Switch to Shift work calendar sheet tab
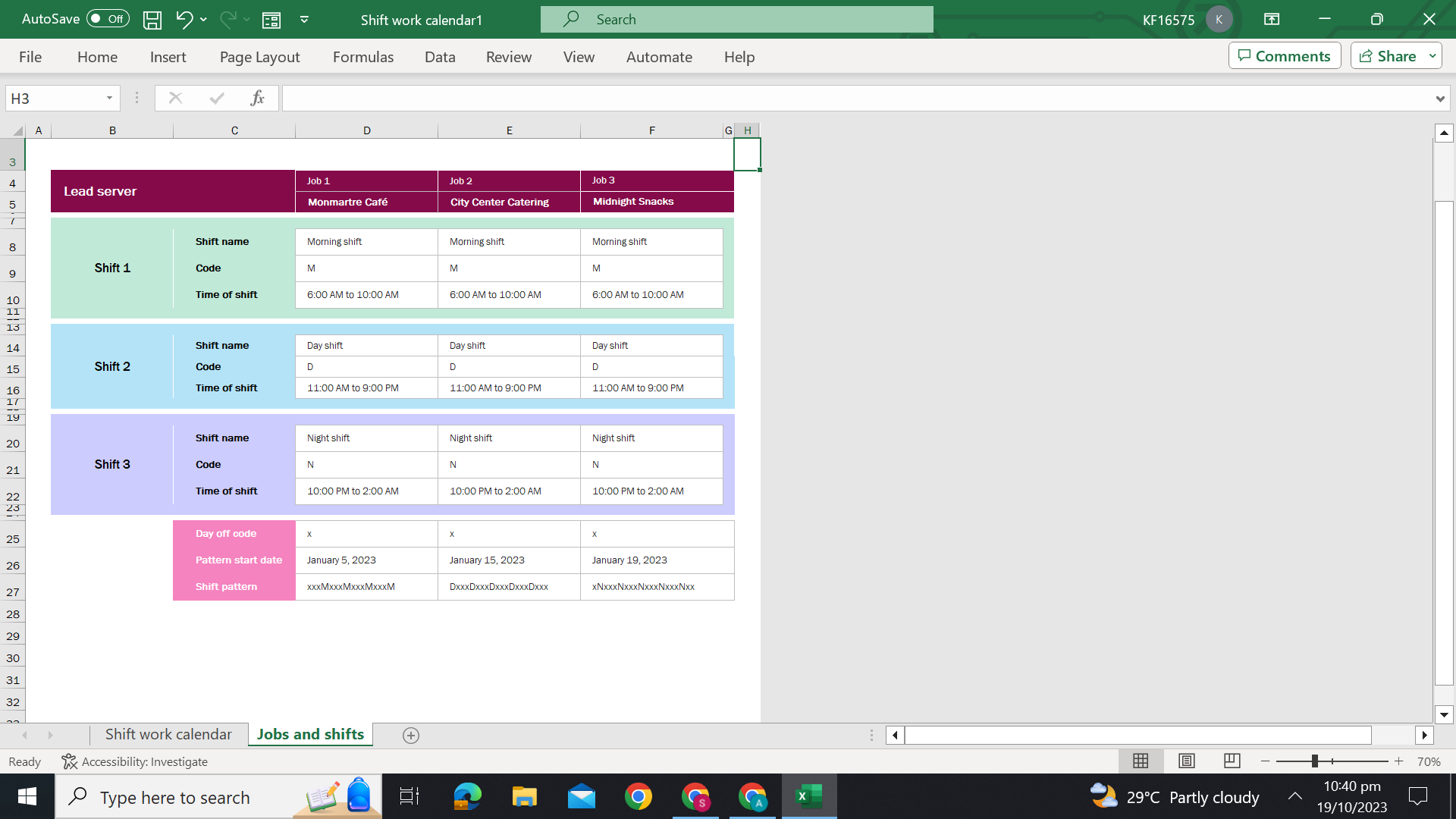Image resolution: width=1456 pixels, height=819 pixels. [168, 734]
